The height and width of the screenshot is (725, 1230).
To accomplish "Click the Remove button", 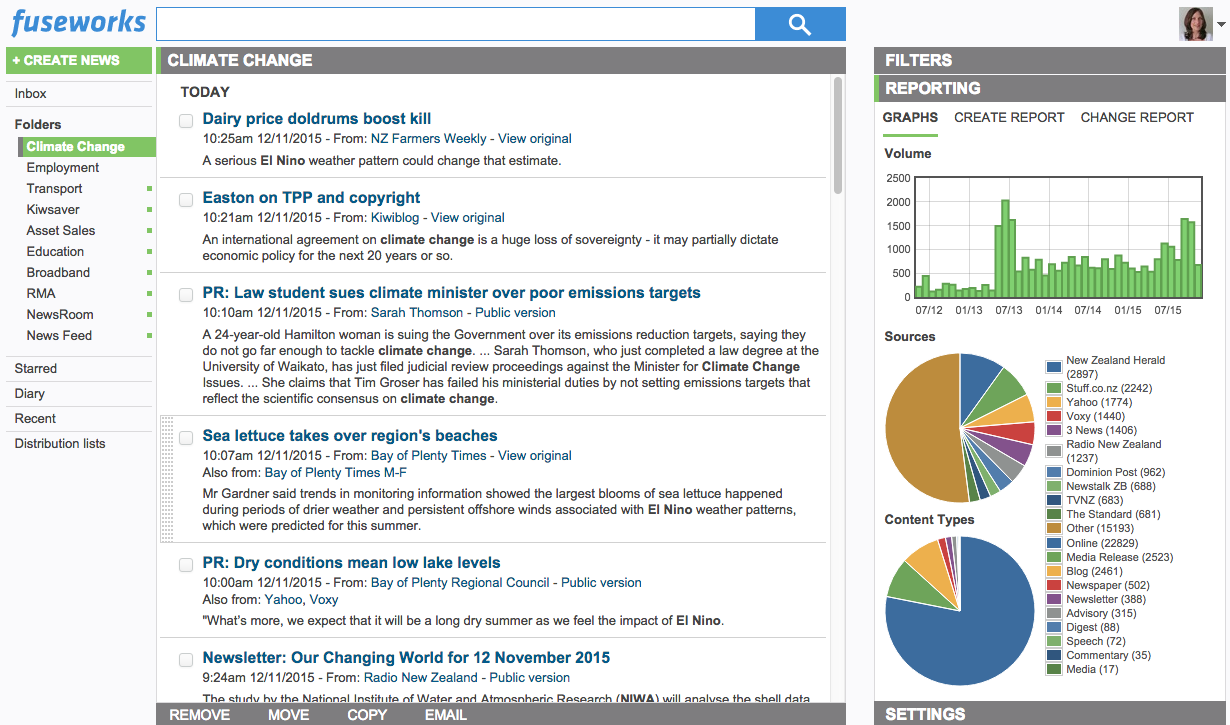I will coord(200,715).
